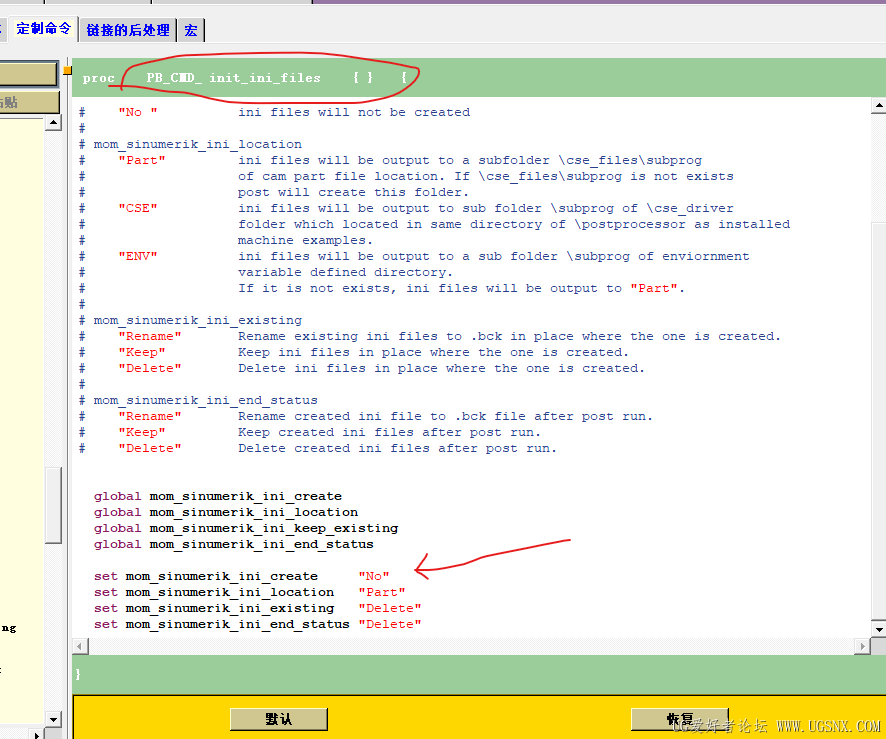Screen dimensions: 886x739
Task: Click the line global mom_sinumerik_ini_create
Action: pyautogui.click(x=218, y=496)
